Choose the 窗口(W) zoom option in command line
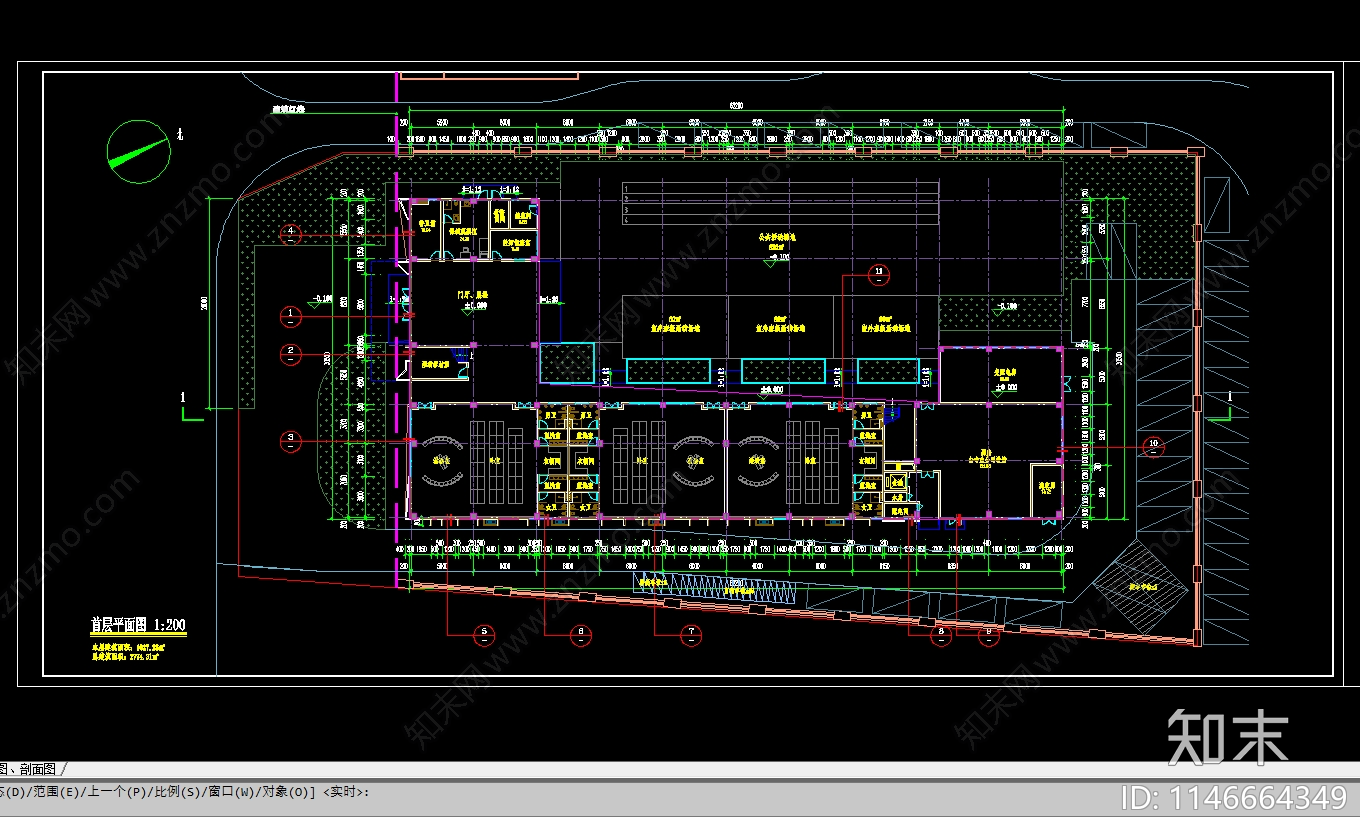The width and height of the screenshot is (1360, 837). [x=229, y=792]
